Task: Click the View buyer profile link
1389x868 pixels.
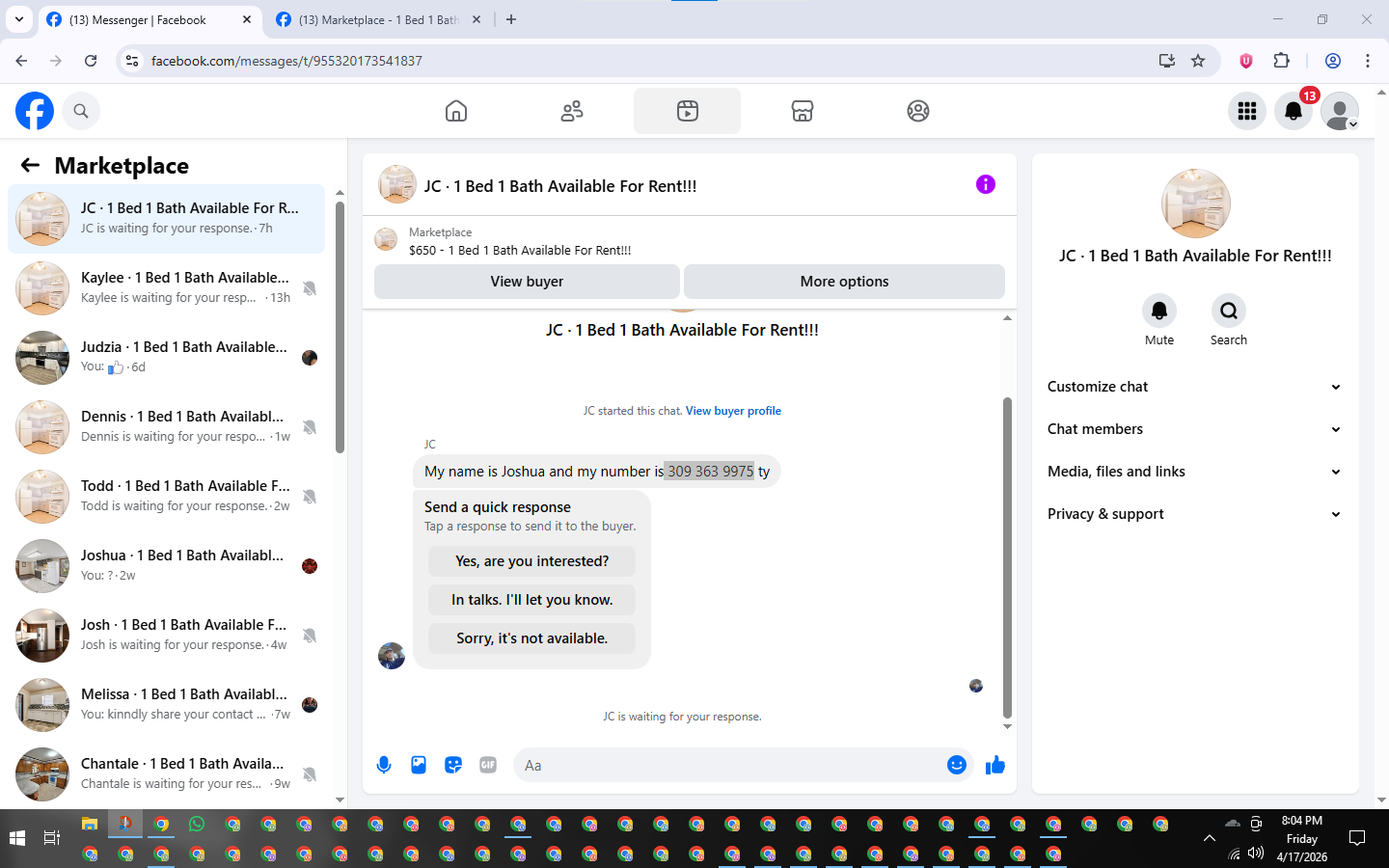Action: (x=733, y=411)
